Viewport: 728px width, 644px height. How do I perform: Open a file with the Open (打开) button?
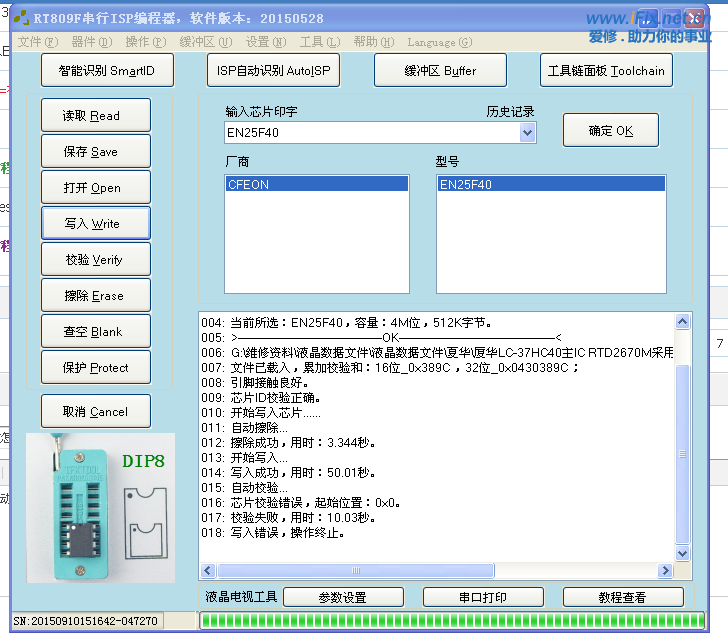tap(96, 188)
